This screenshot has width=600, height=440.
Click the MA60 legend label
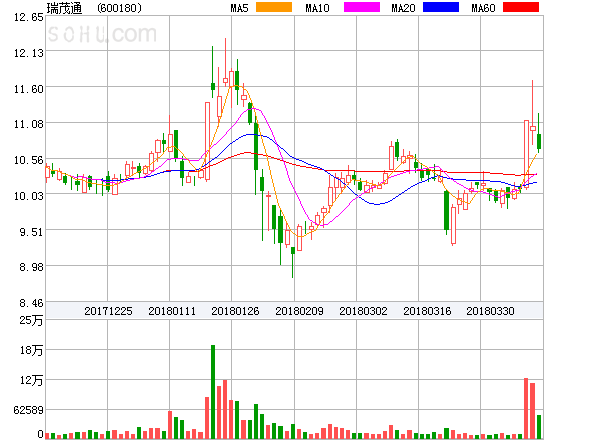(x=483, y=8)
